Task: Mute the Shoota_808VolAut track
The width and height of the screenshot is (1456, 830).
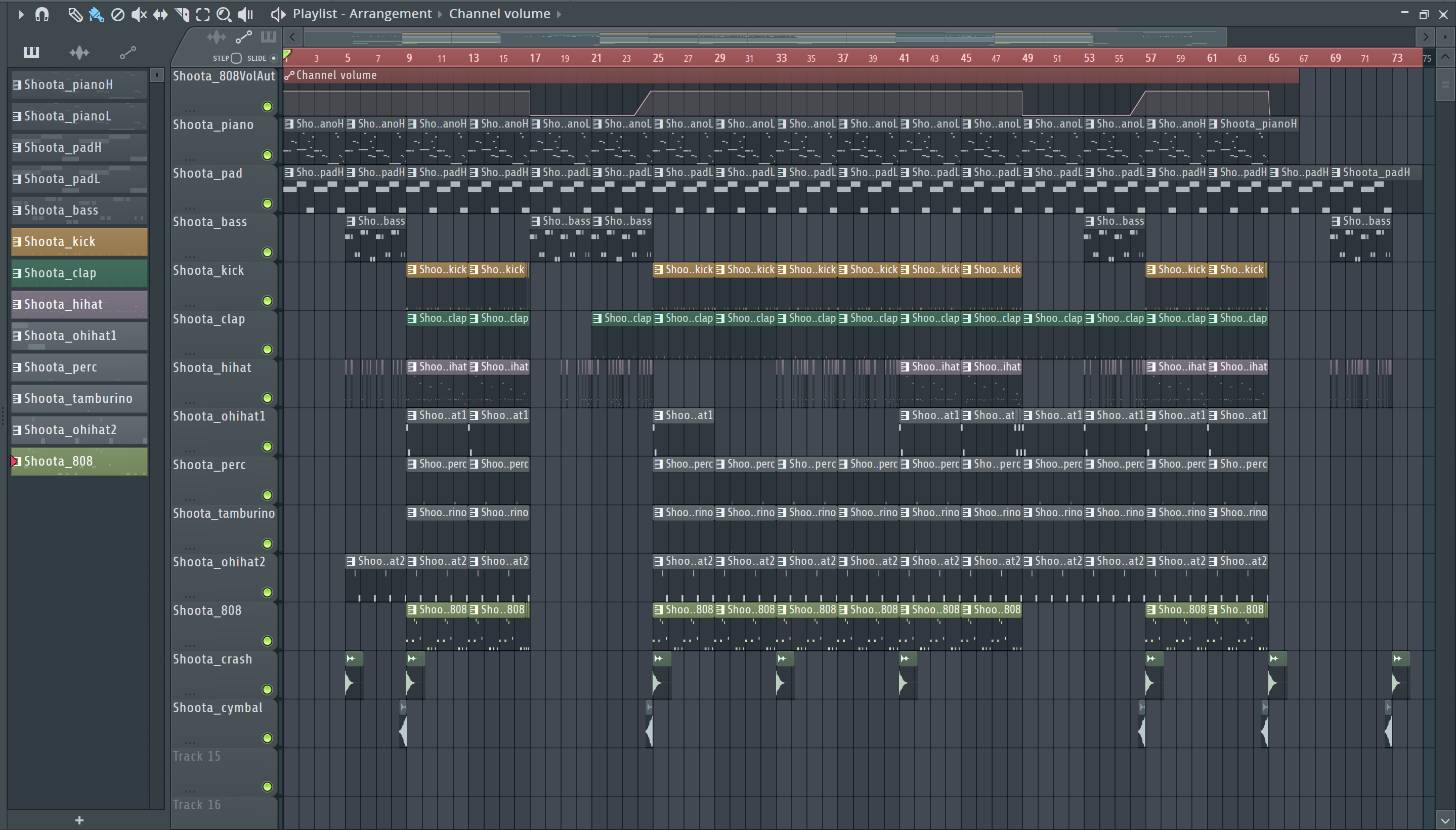Action: [x=267, y=107]
